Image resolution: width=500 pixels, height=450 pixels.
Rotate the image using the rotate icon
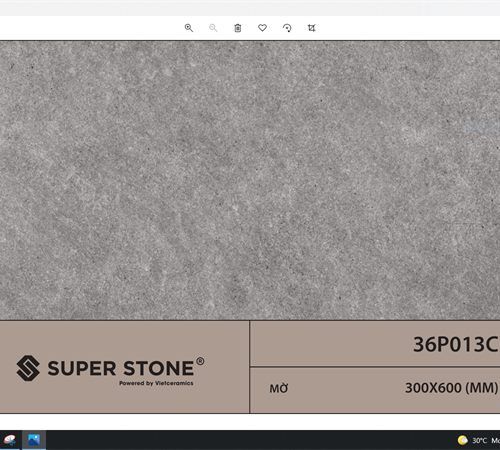click(x=287, y=28)
